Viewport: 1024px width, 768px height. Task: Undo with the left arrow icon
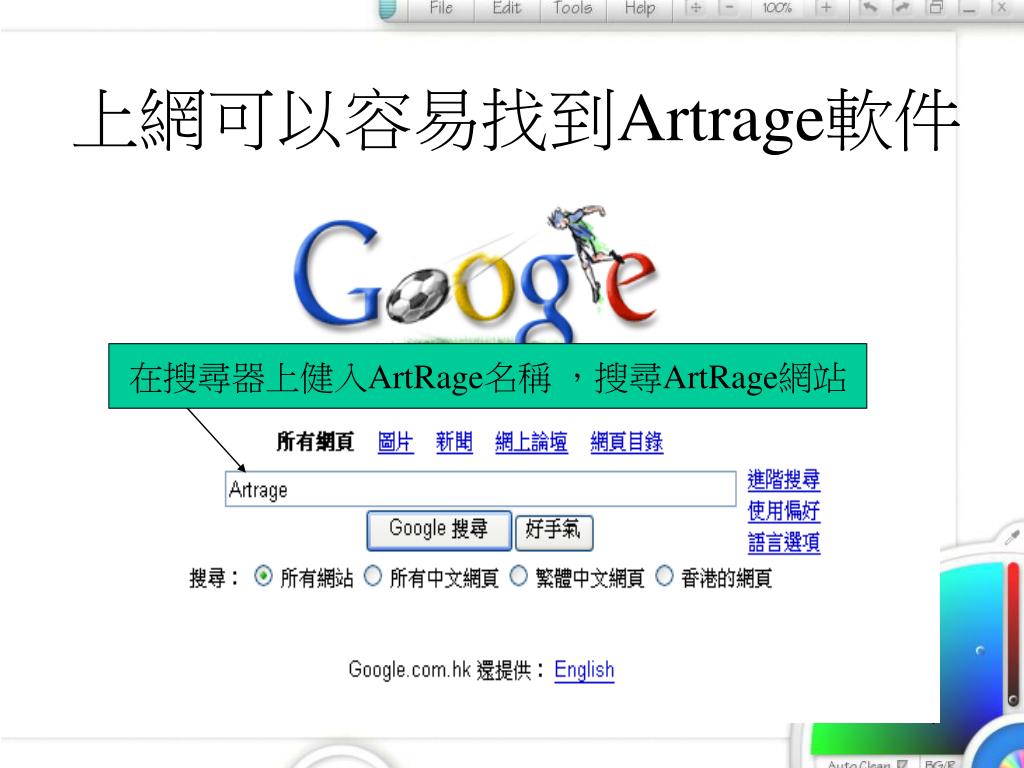pyautogui.click(x=869, y=8)
